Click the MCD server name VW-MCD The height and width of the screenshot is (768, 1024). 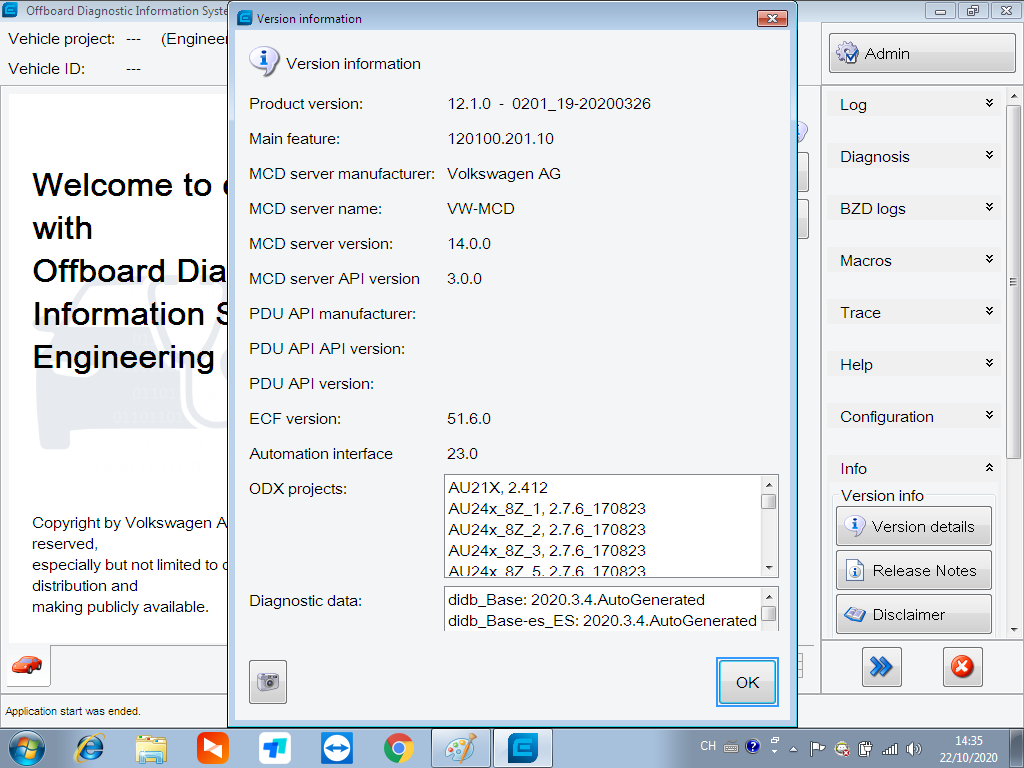tap(481, 209)
